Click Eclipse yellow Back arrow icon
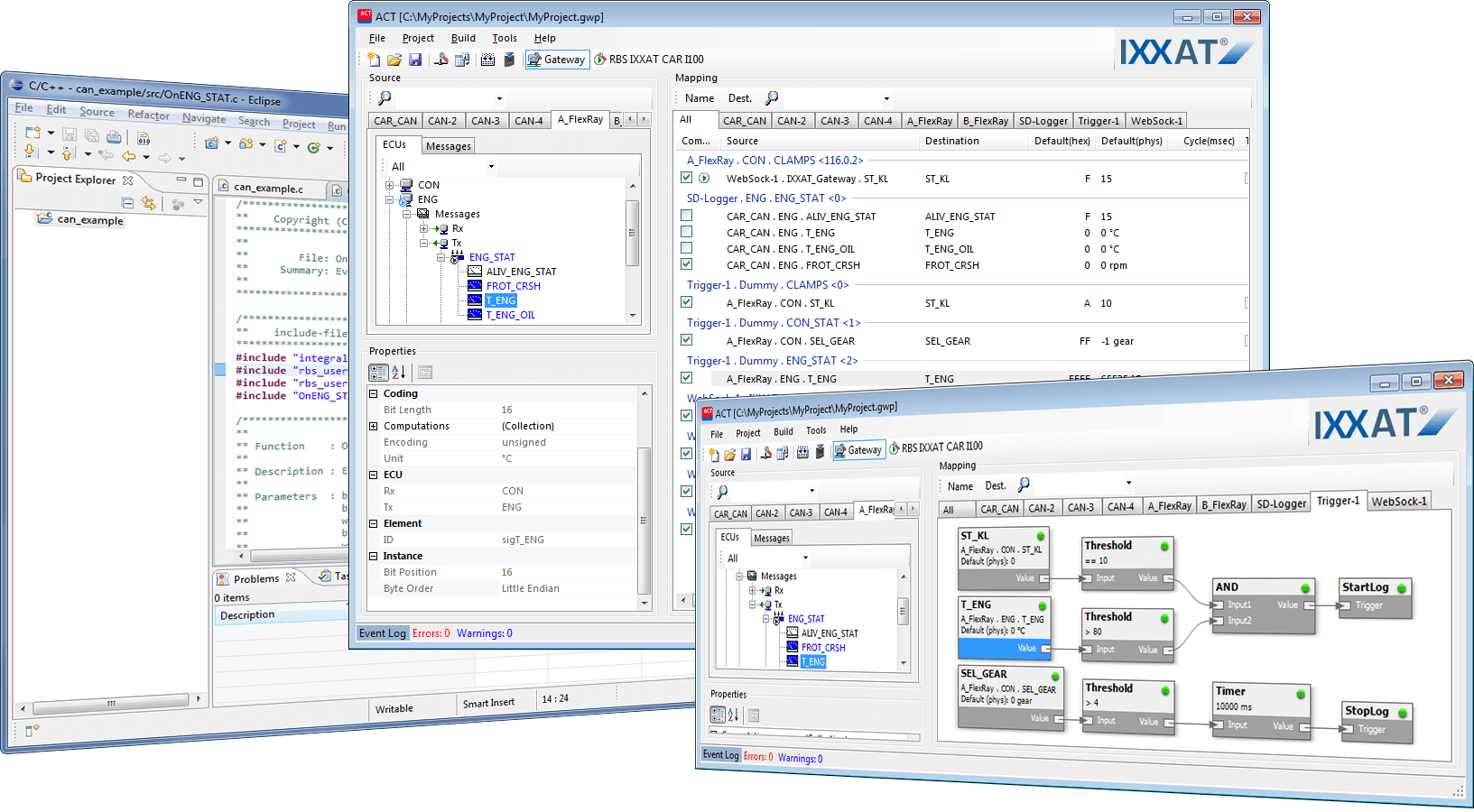This screenshot has height=812, width=1474. click(x=129, y=156)
